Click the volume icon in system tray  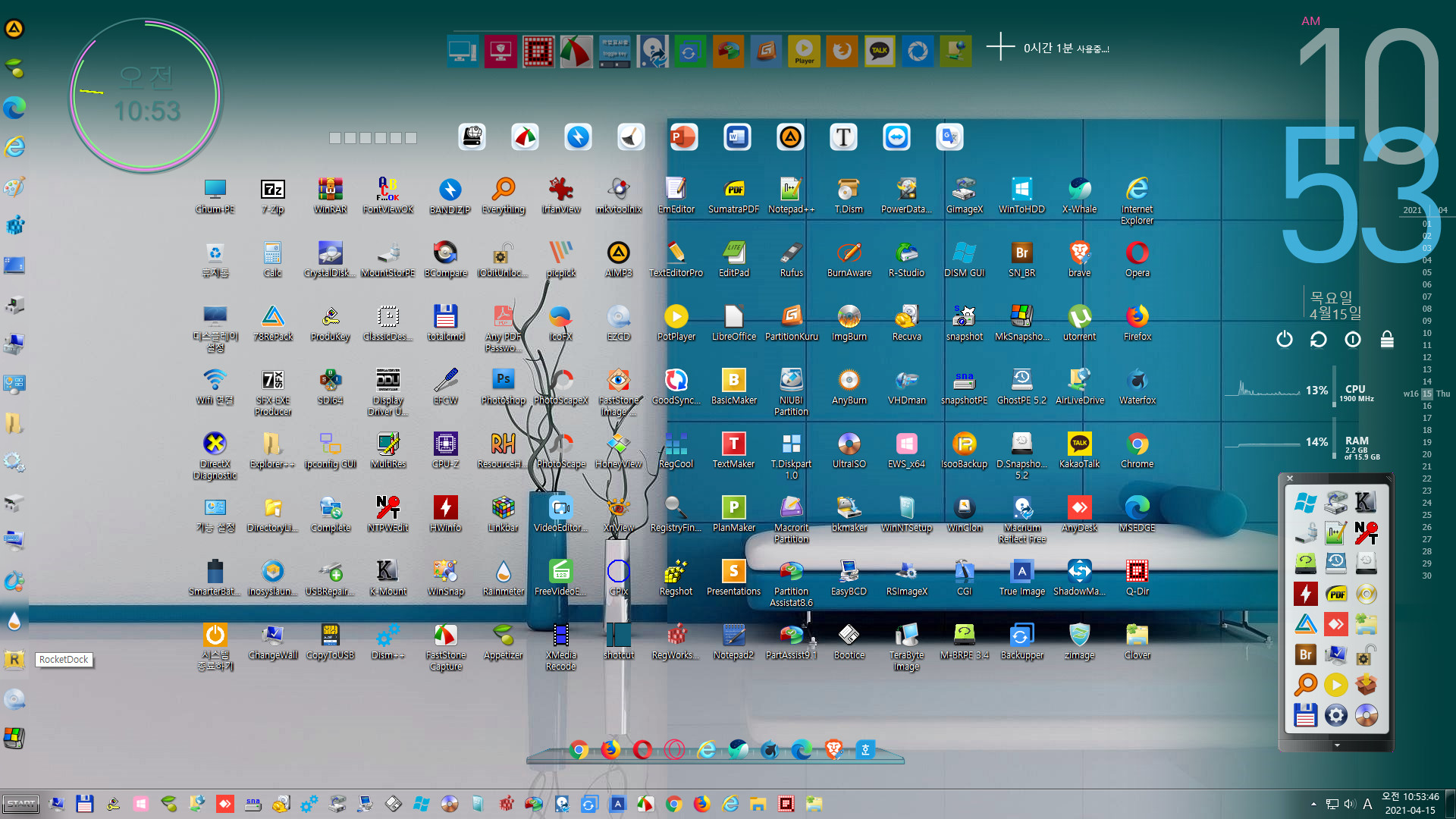click(1349, 804)
